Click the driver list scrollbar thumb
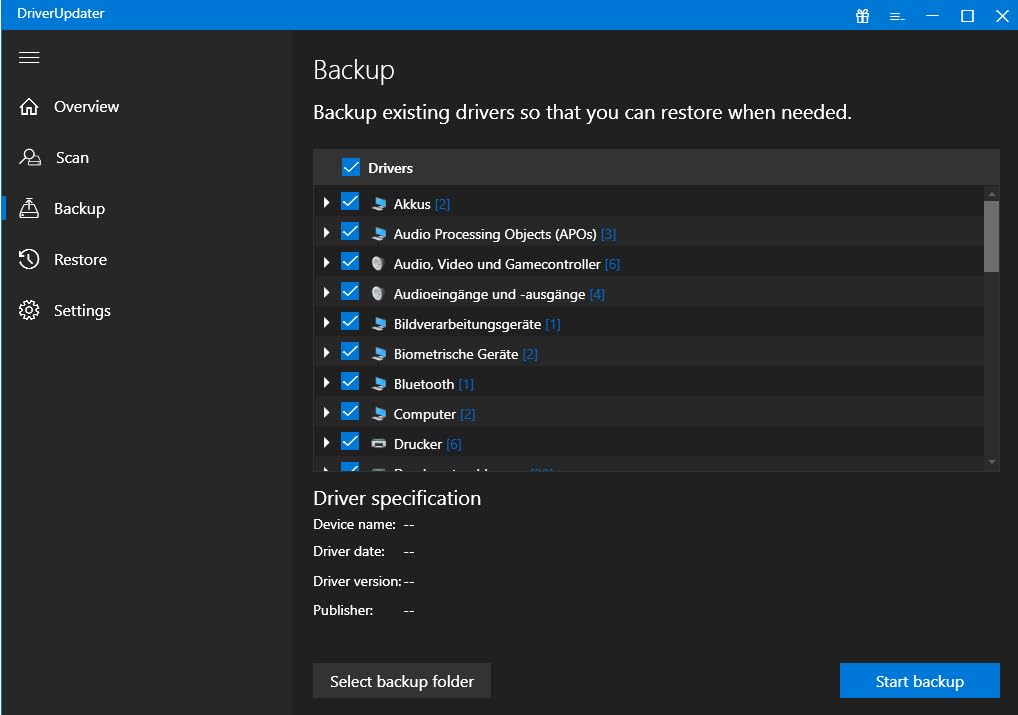This screenshot has height=715, width=1018. point(991,236)
